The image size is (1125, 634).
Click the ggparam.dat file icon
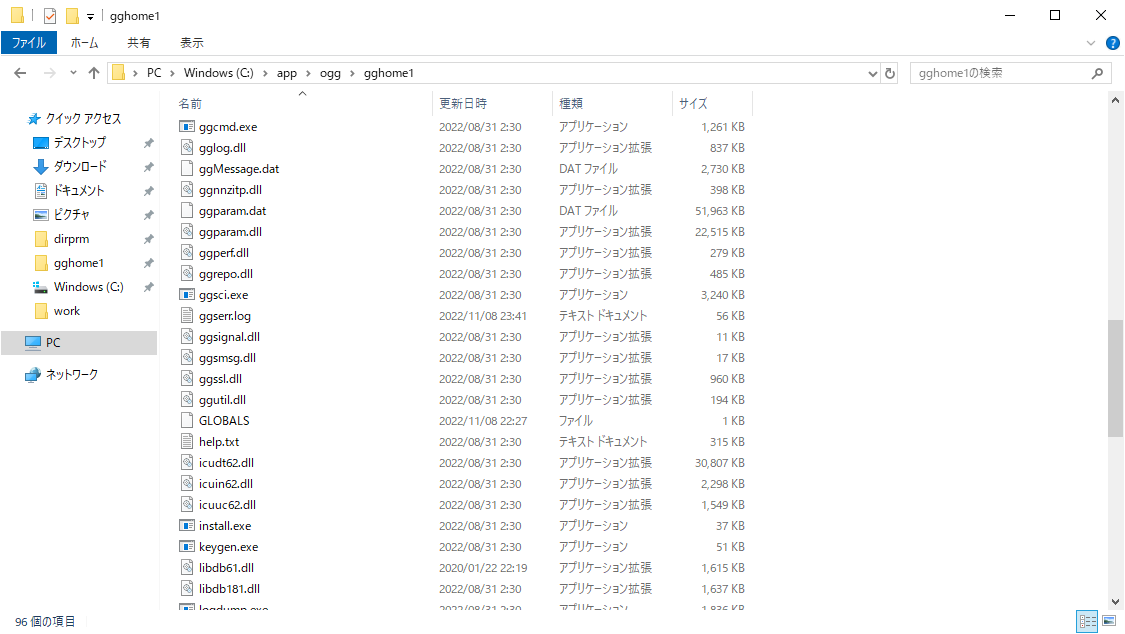[187, 211]
